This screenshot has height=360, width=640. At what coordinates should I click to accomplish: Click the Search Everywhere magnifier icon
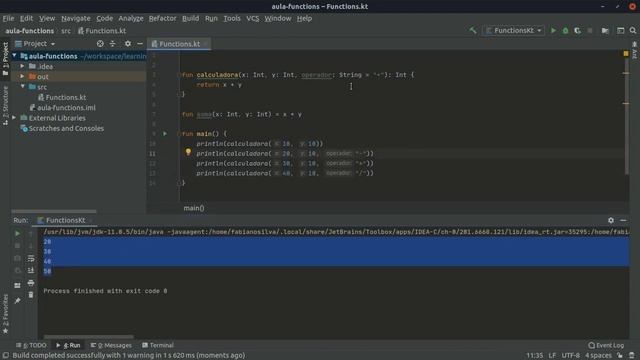click(633, 31)
